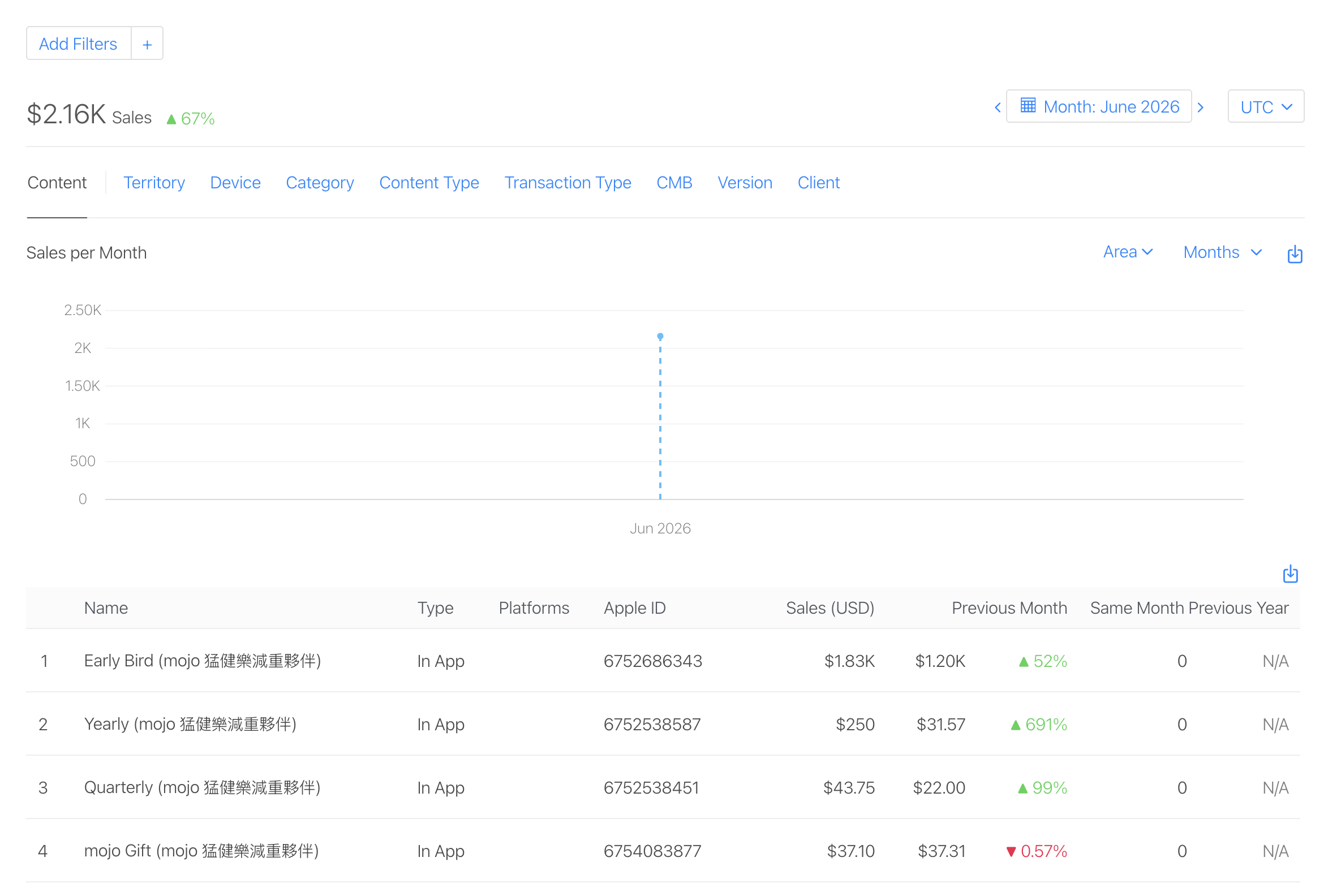Click Apple ID 6752686343

coord(653,661)
